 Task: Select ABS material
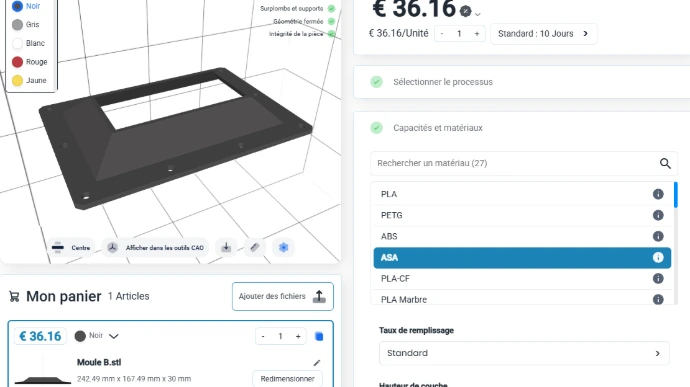click(522, 236)
